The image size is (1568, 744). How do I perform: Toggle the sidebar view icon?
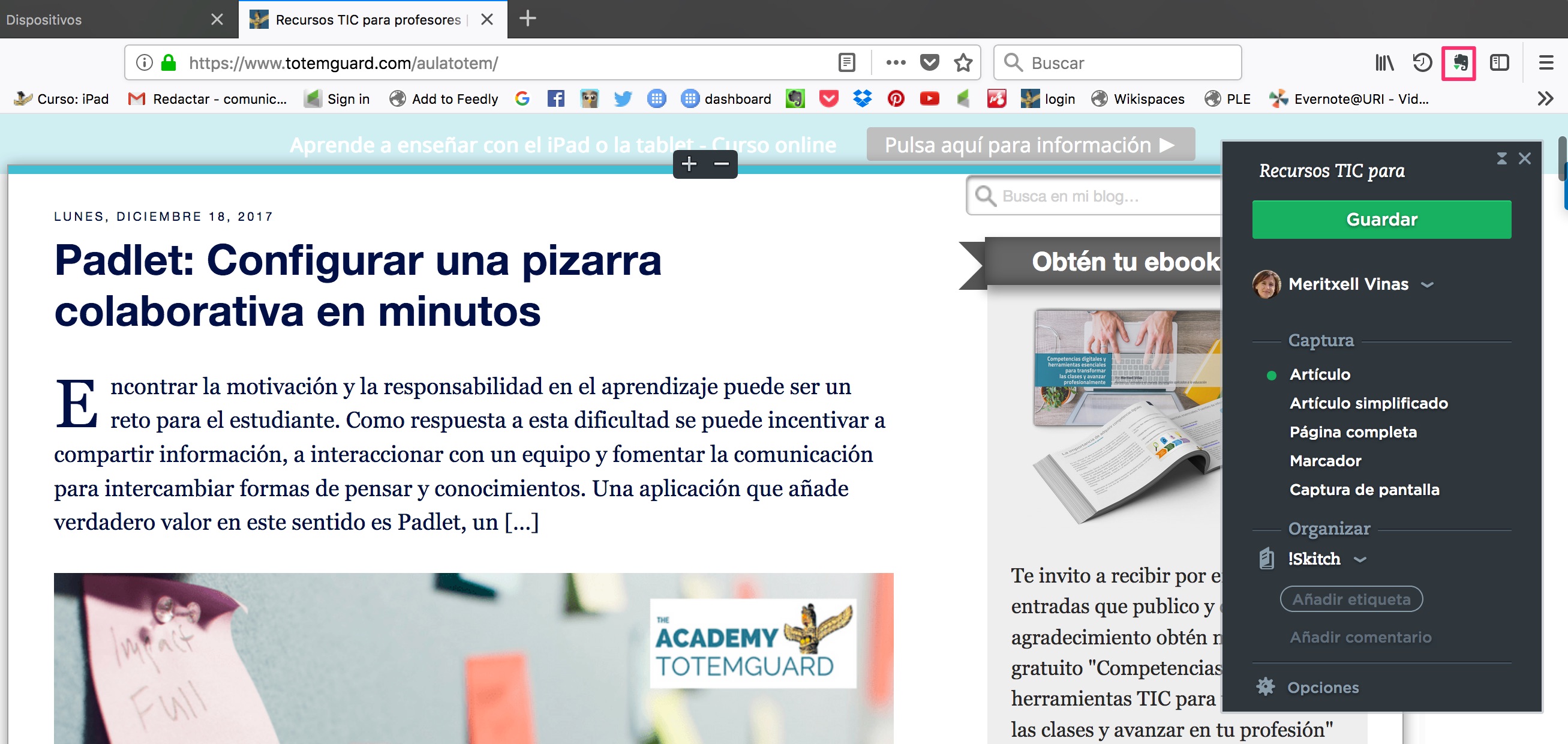[1499, 63]
